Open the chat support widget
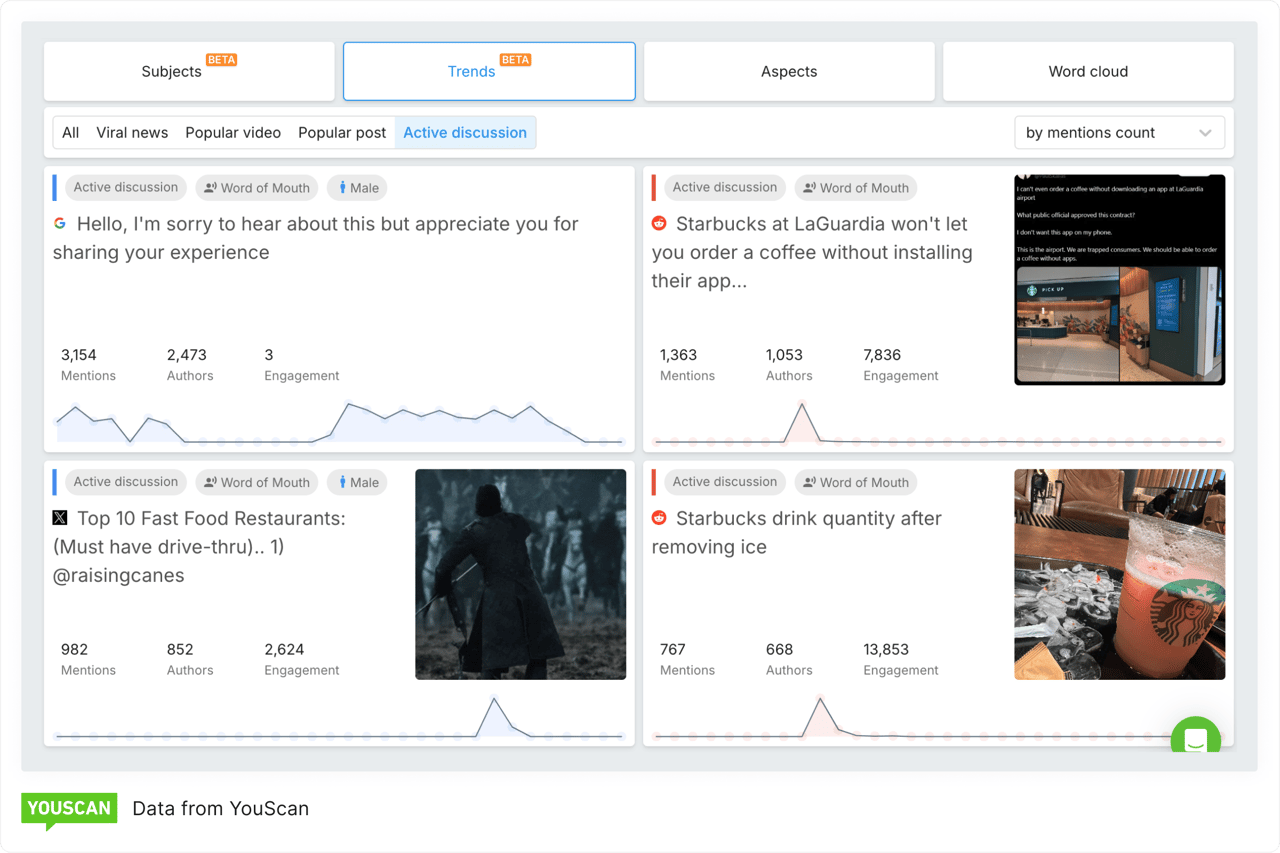 [x=1195, y=741]
